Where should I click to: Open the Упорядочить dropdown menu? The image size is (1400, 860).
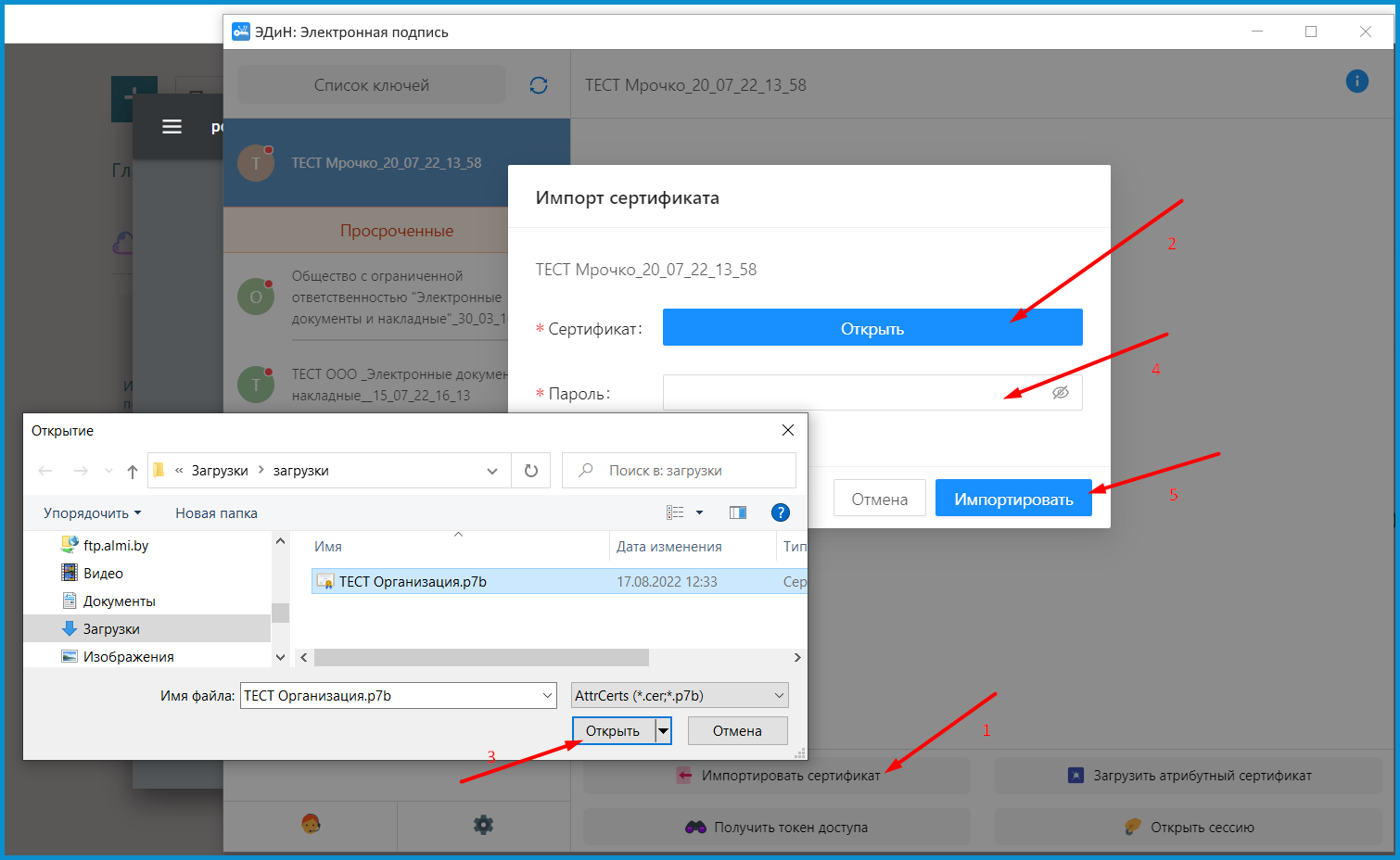pos(92,513)
